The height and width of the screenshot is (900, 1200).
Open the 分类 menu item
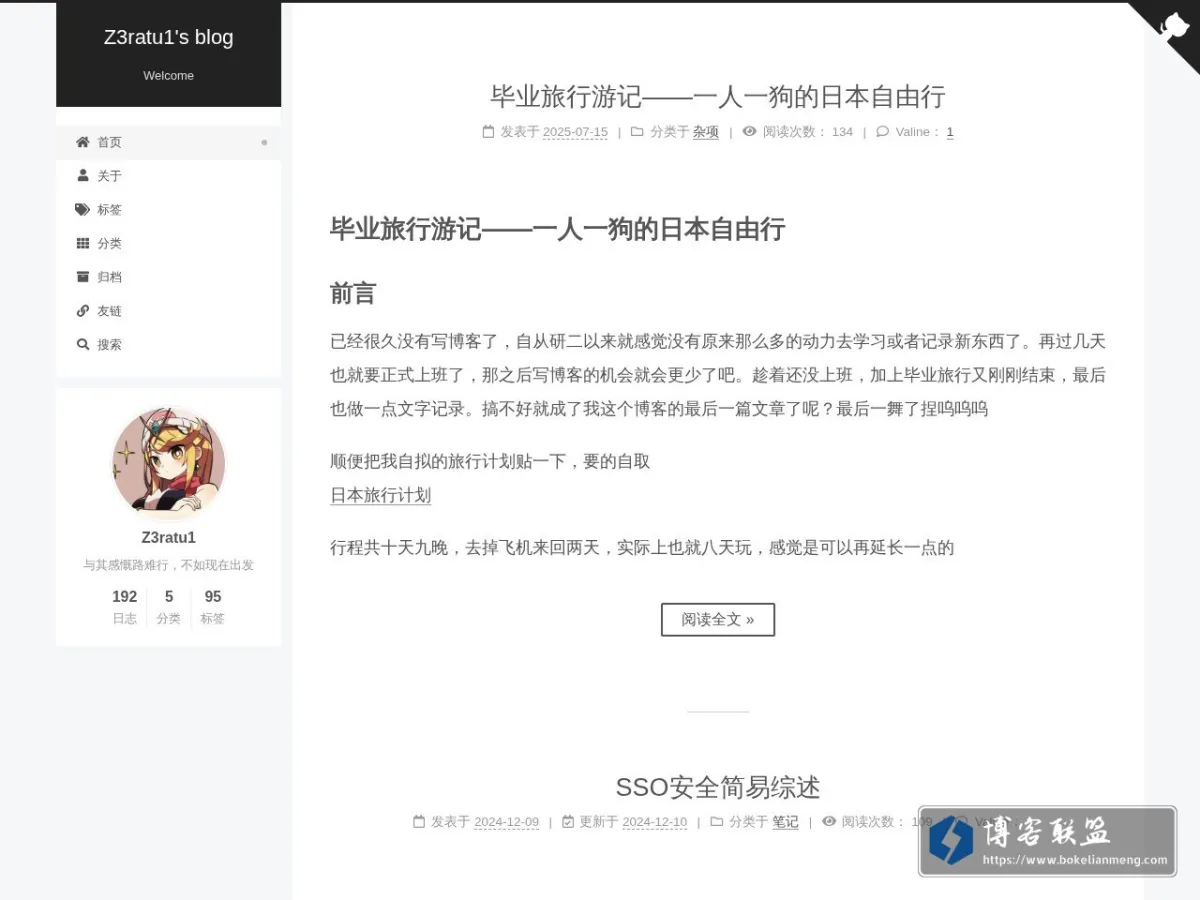[x=168, y=243]
